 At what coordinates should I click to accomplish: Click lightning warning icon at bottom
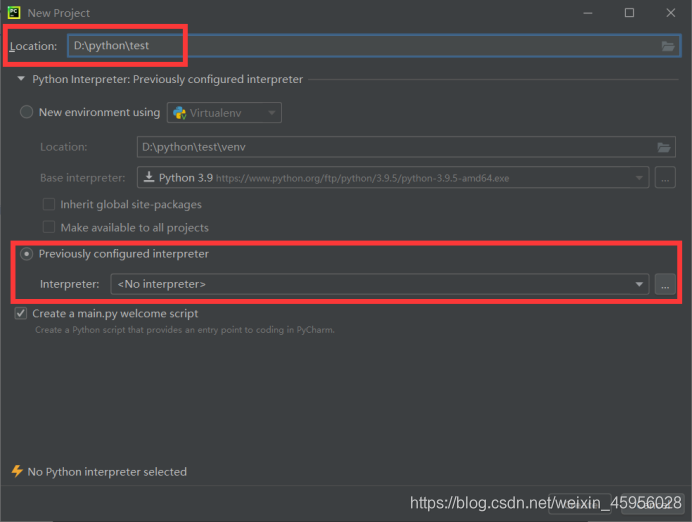click(17, 471)
